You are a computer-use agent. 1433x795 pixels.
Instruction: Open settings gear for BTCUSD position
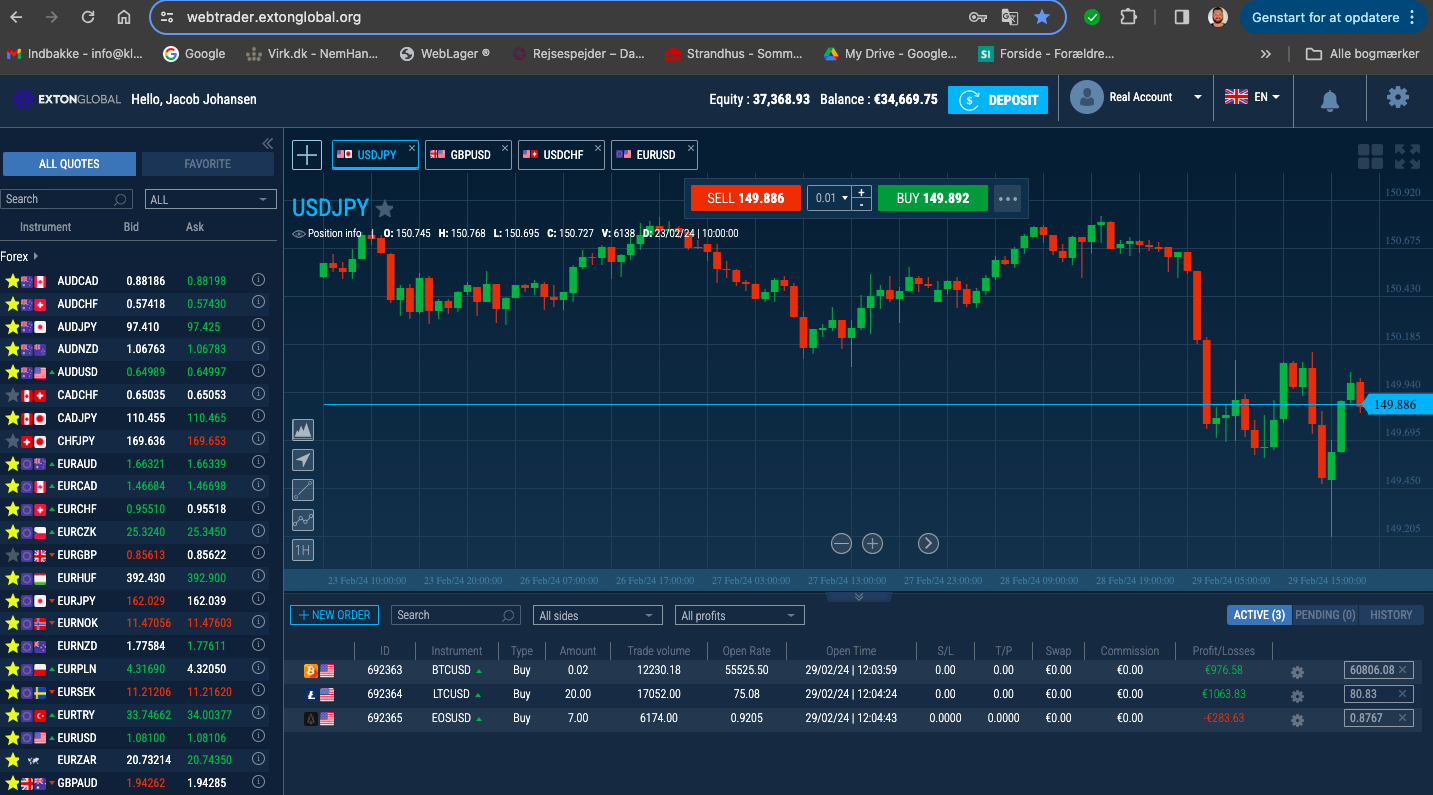pyautogui.click(x=1297, y=672)
